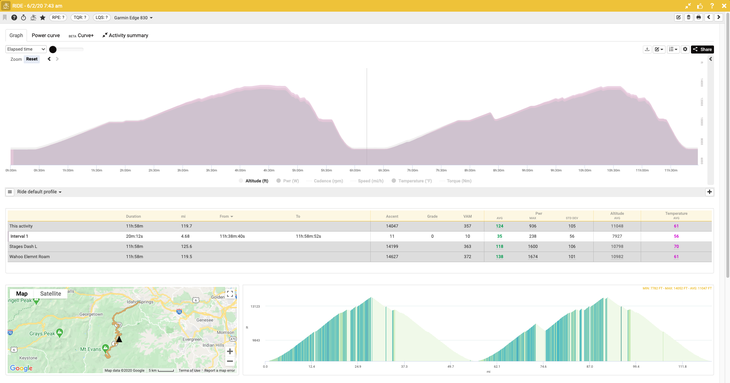Click the Mt Evans map marker
Viewport: 730px width, 383px height.
tap(106, 348)
